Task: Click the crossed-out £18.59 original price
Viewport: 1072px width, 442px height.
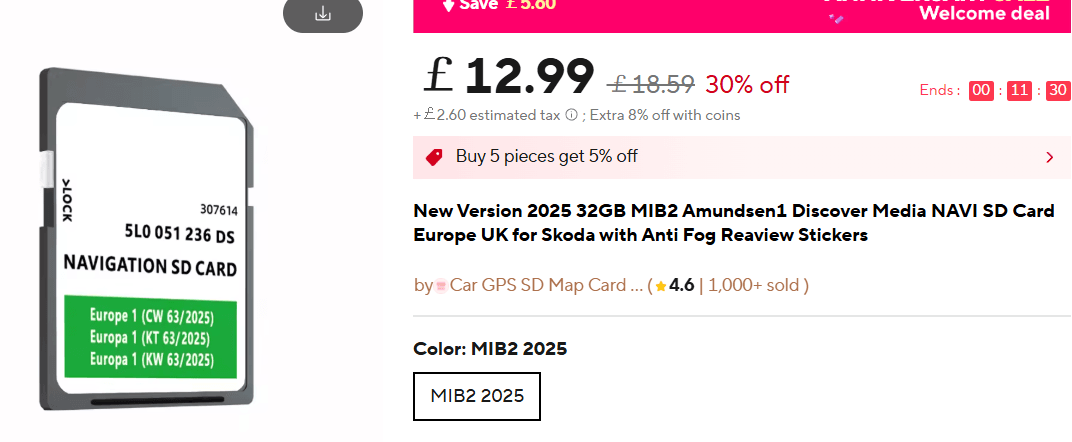Action: (653, 85)
